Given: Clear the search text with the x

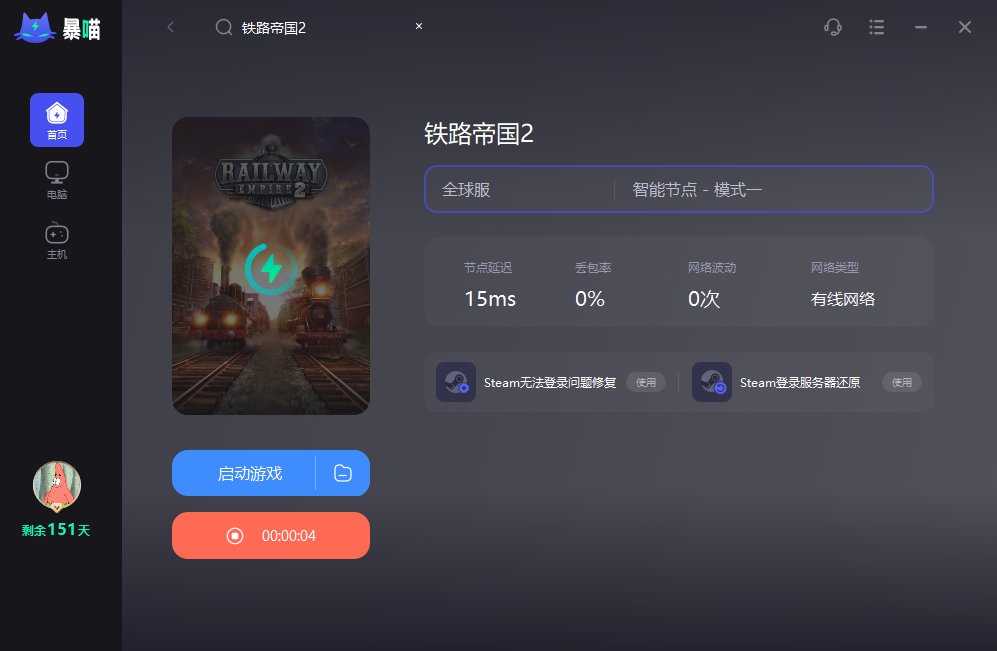Looking at the screenshot, I should (419, 26).
